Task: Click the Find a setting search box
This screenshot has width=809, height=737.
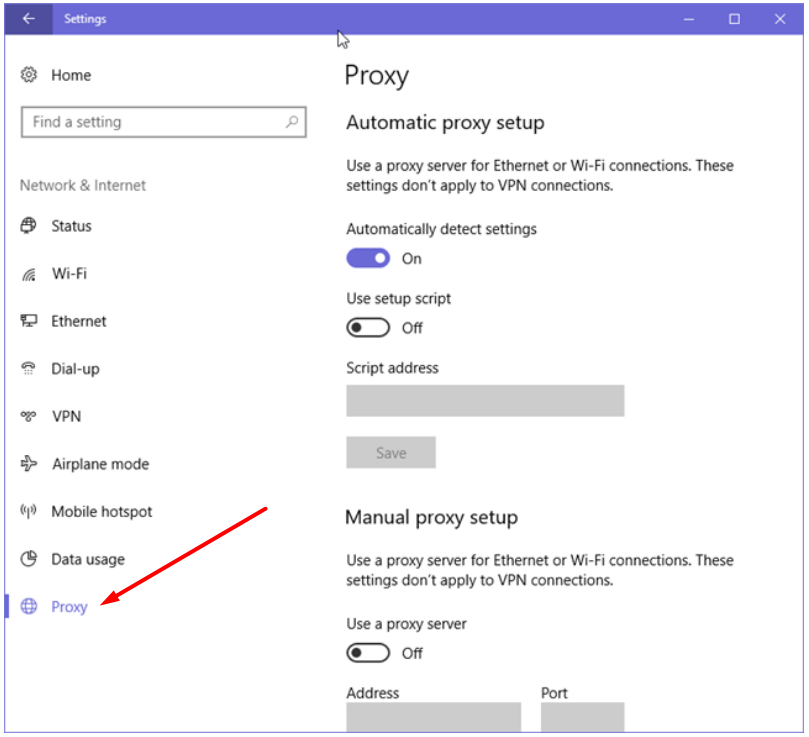Action: click(164, 122)
